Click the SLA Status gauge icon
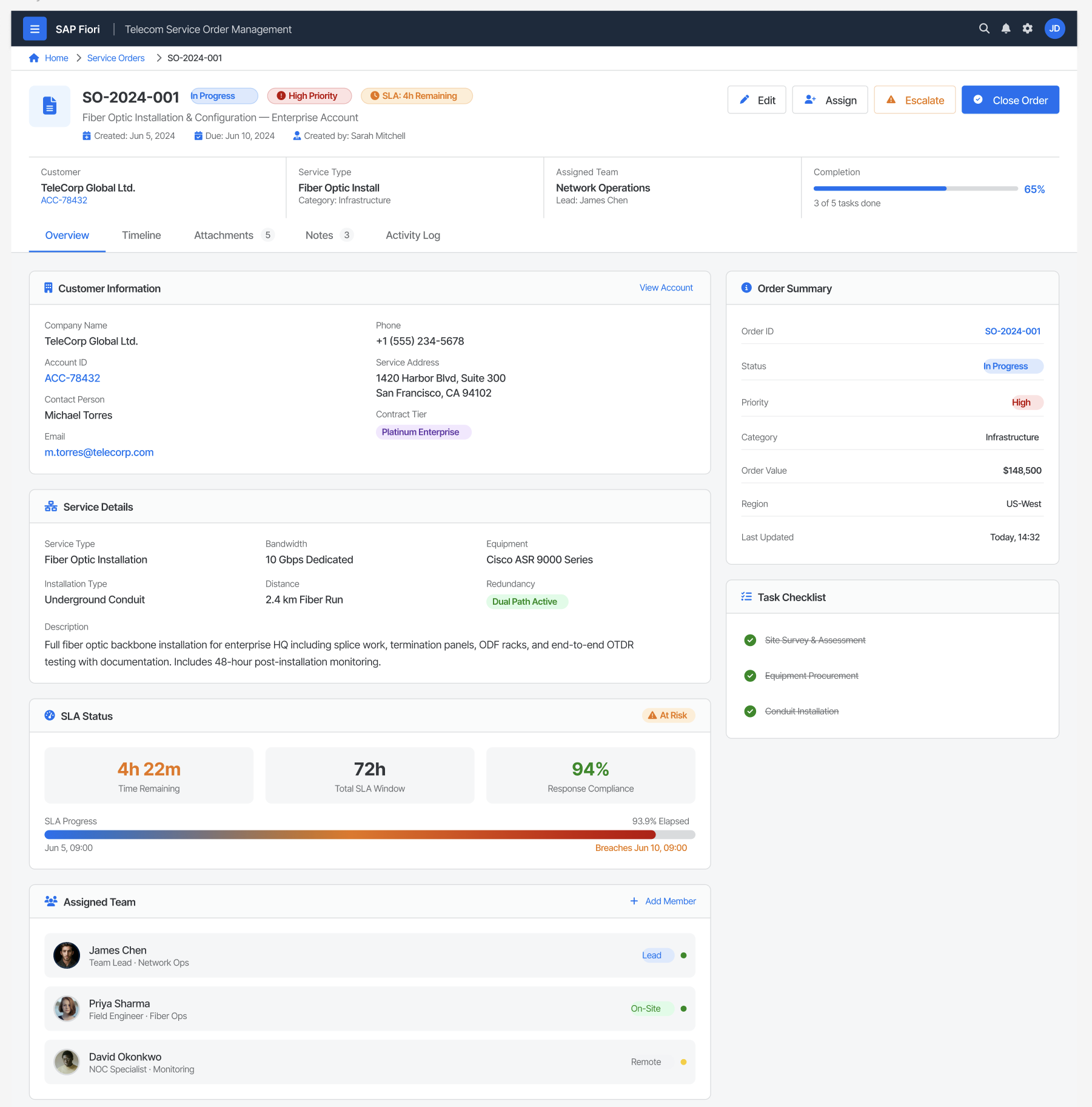The width and height of the screenshot is (1092, 1107). tap(50, 715)
